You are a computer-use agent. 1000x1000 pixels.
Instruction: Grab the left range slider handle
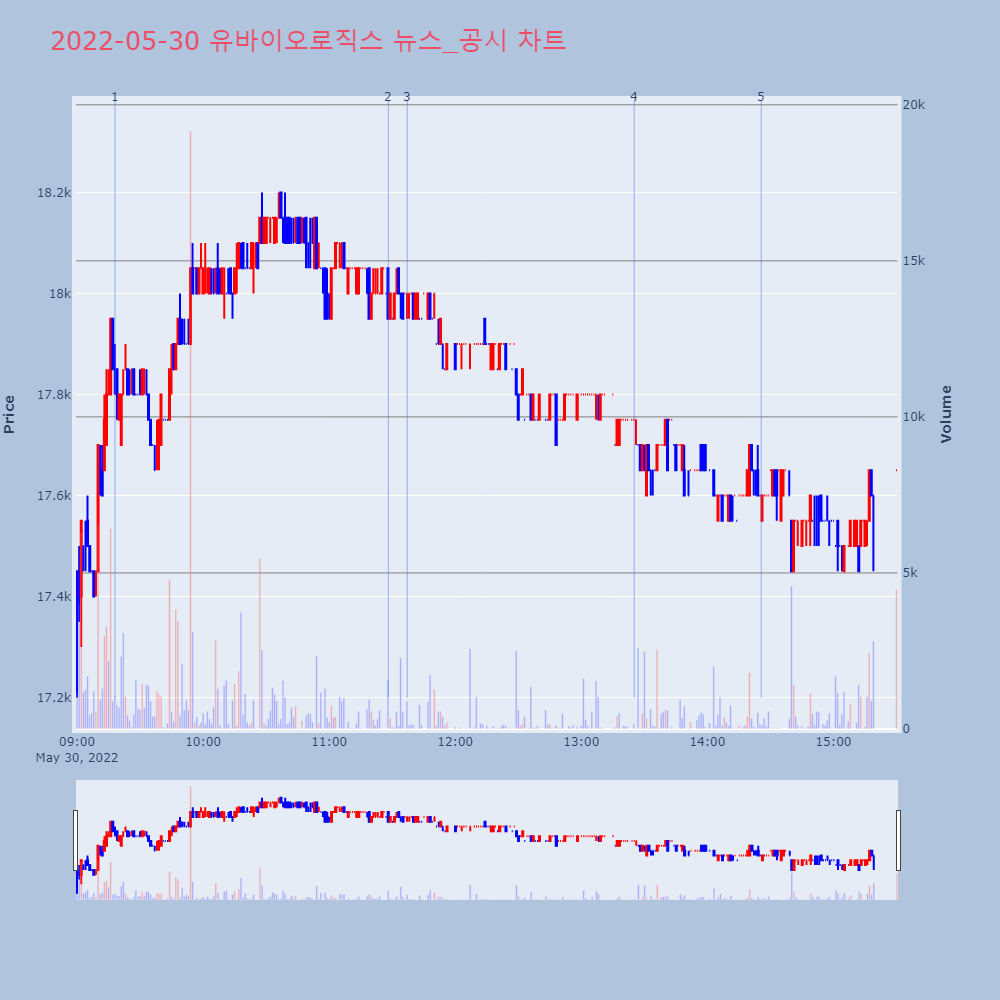point(75,840)
